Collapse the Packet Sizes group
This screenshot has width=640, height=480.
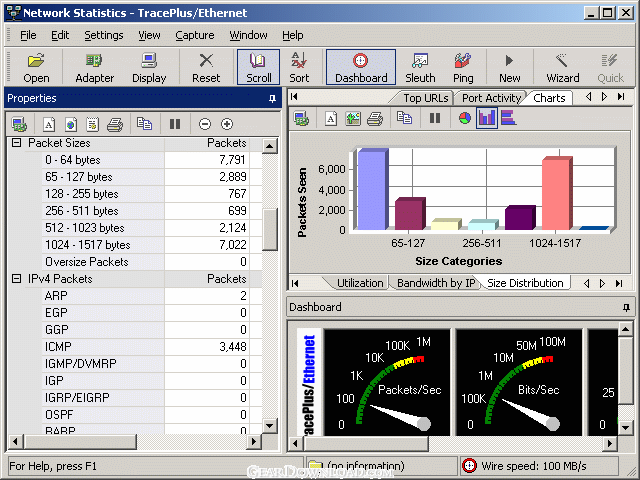(16, 143)
